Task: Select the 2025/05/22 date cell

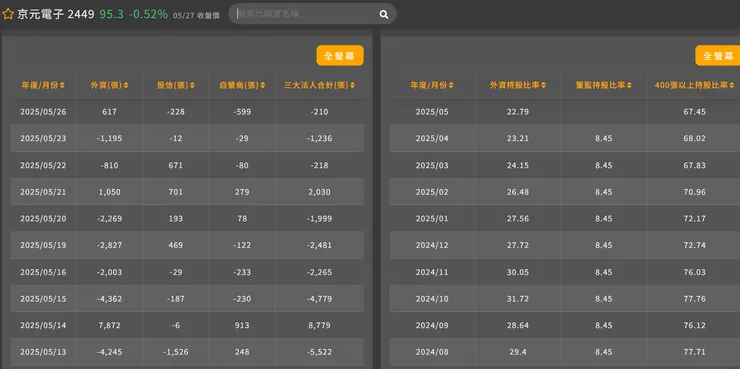Action: click(43, 165)
